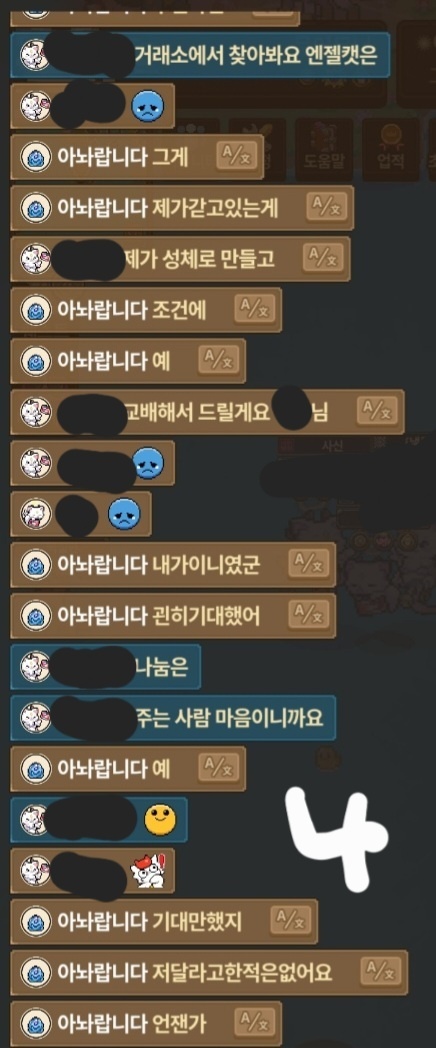Screen dimensions: 436x1048
Task: Select the '주는 사람 마음이니까요' chat message
Action: [x=173, y=717]
